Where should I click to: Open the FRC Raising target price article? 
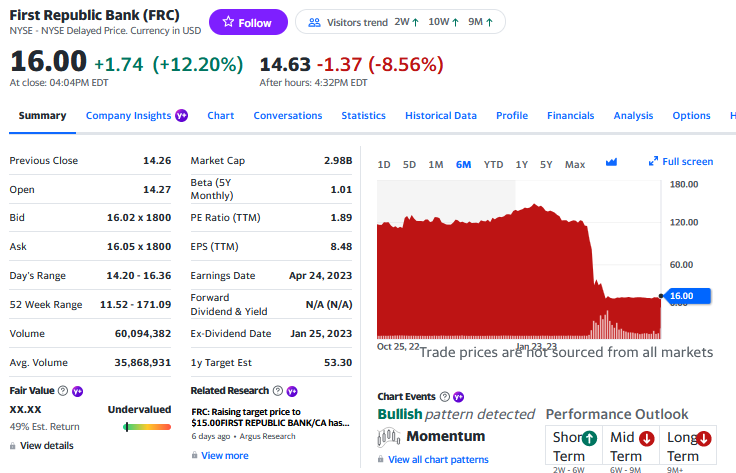270,417
